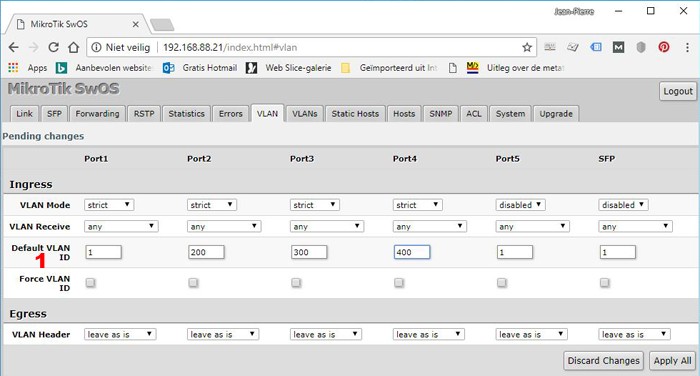Open Port3 VLAN Mode dropdown
The image size is (700, 376).
click(x=314, y=205)
